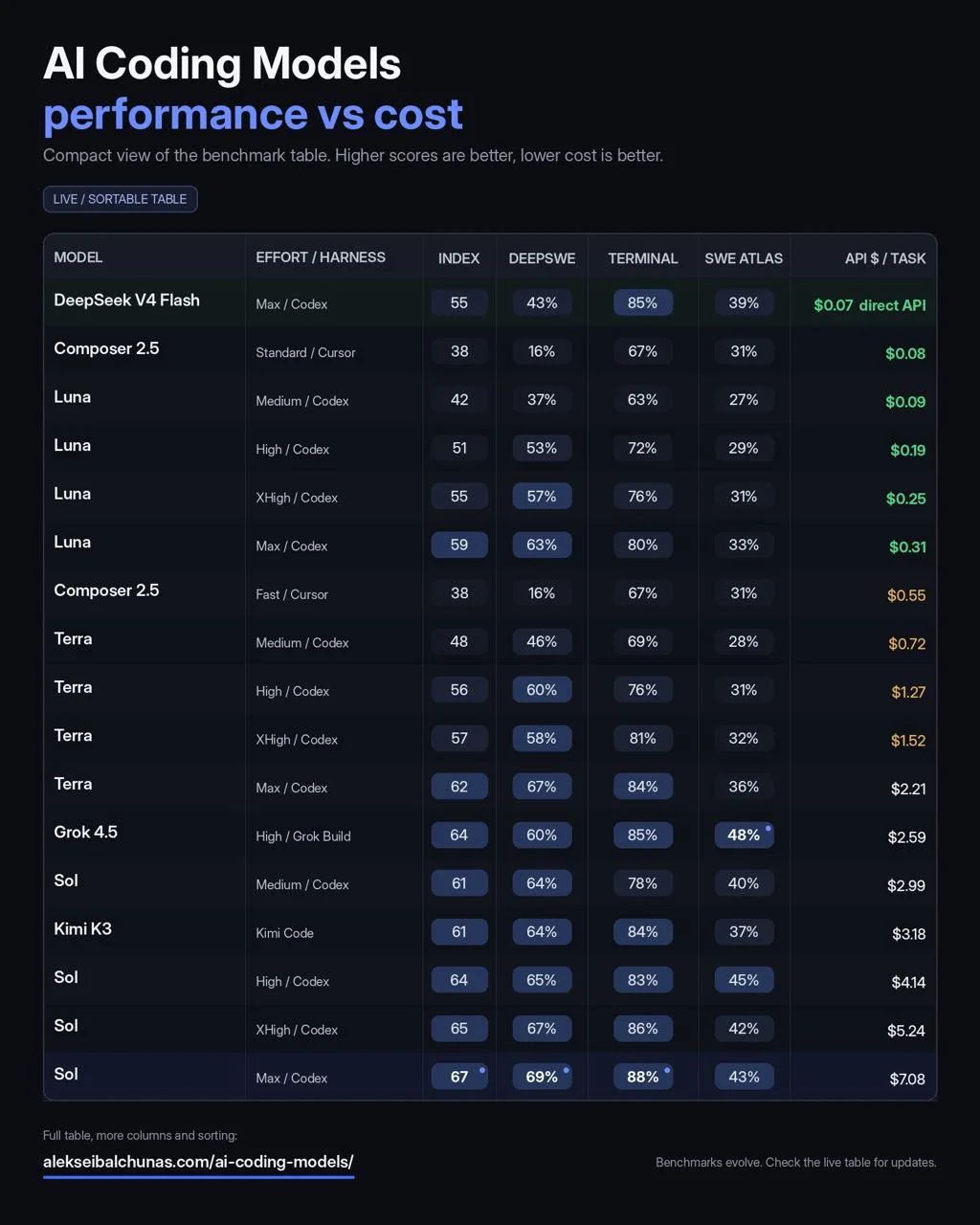Click the $0.09 cost value

905,402
